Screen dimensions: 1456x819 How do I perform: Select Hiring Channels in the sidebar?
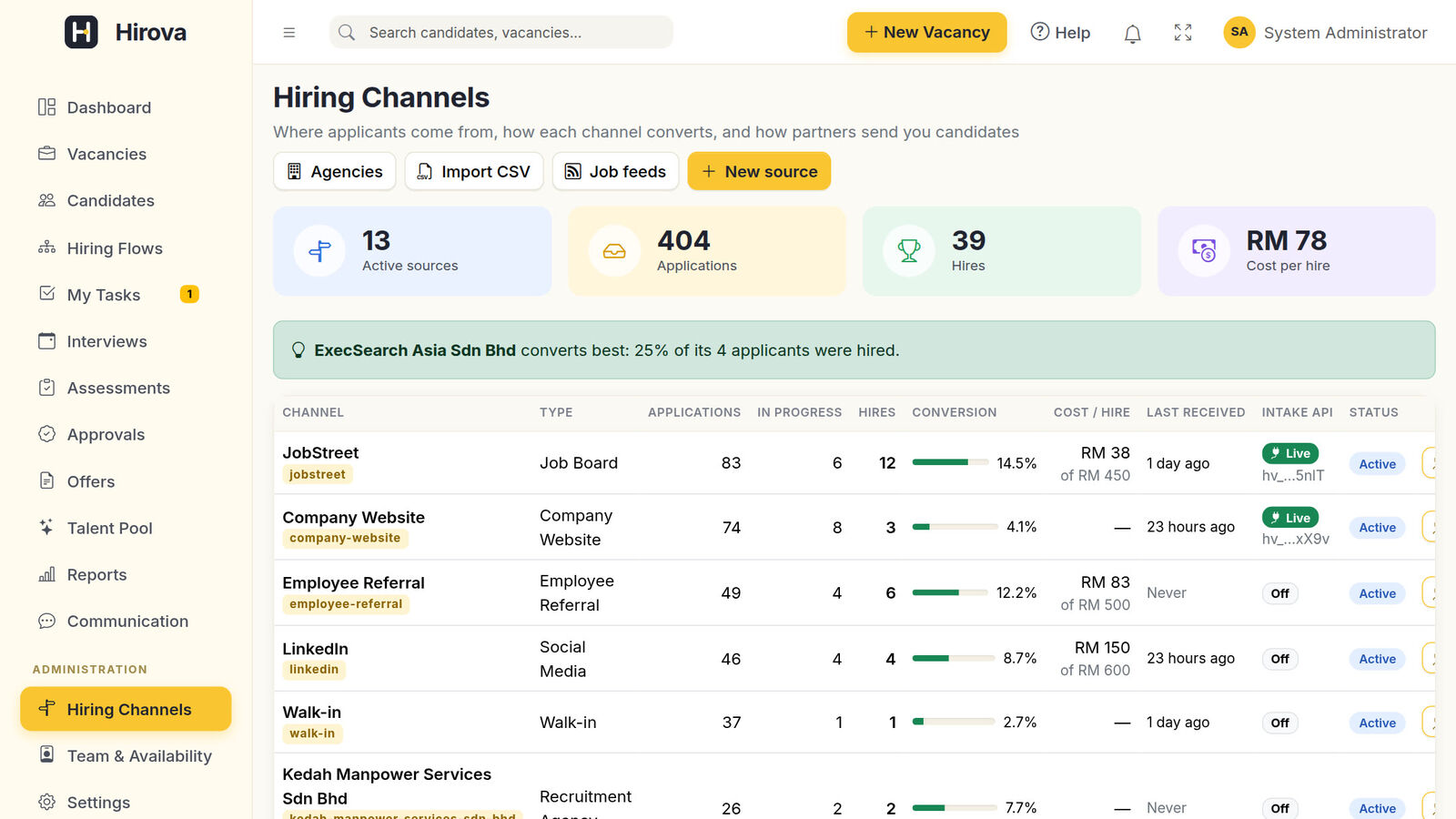(126, 709)
